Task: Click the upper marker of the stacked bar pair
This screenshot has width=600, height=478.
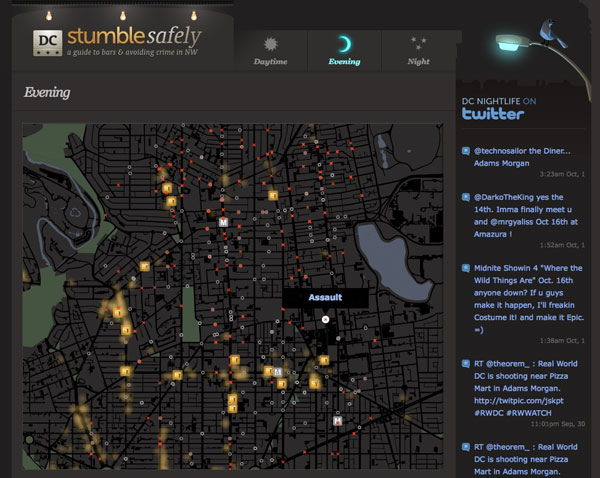Action: tap(232, 400)
